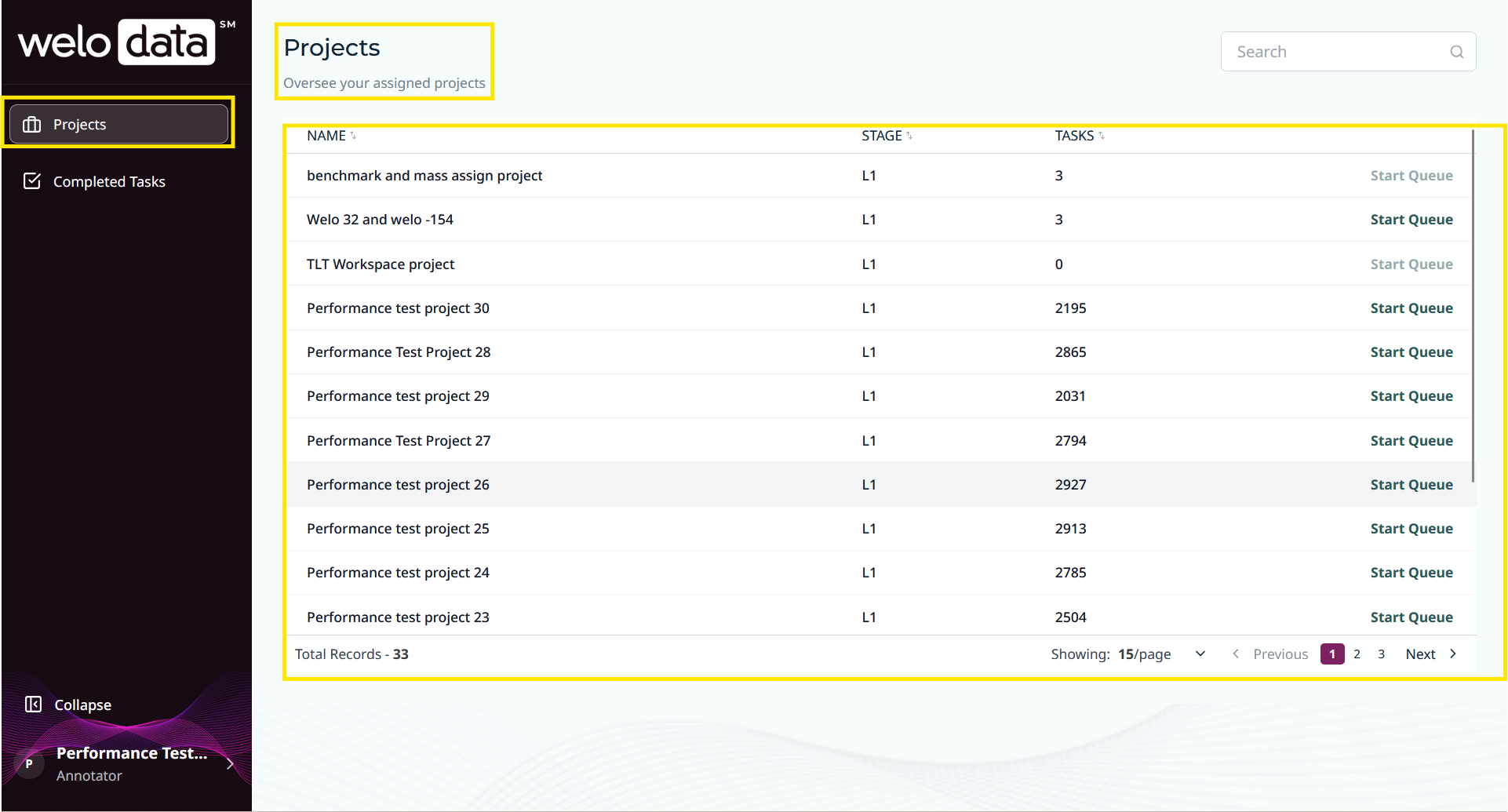Go to page 2 of results

(1357, 654)
